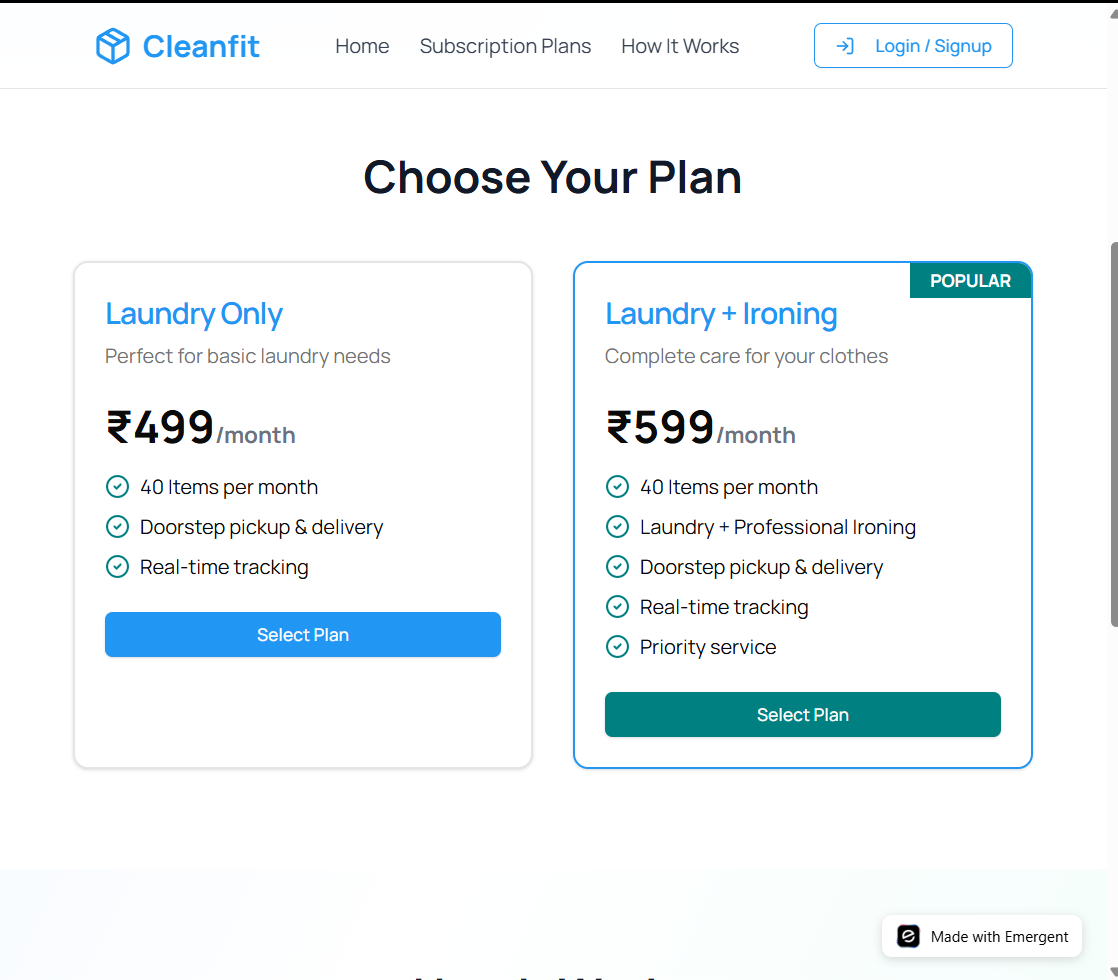Click the check icon beside 40 Items per month
This screenshot has height=980, width=1118.
(x=117, y=486)
